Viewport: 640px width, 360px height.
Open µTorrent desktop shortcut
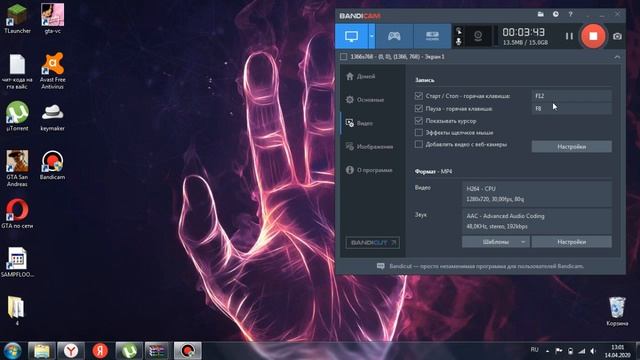tap(17, 116)
